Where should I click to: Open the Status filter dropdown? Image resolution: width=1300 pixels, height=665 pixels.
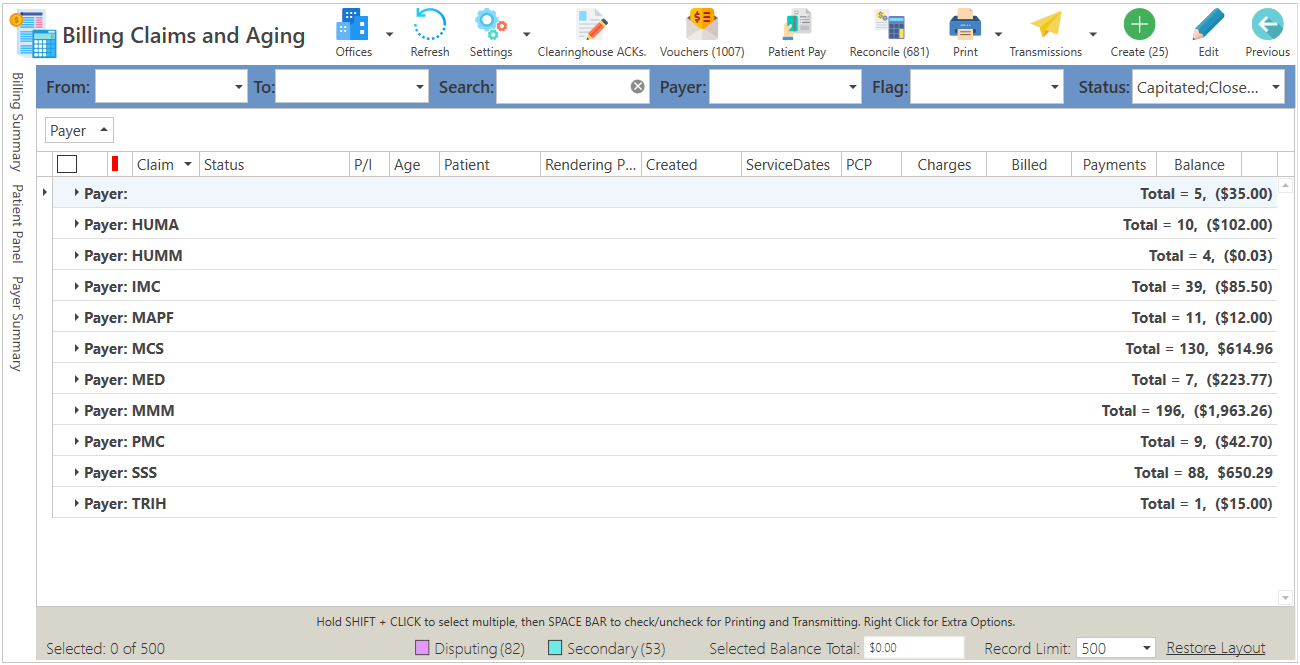(1275, 87)
